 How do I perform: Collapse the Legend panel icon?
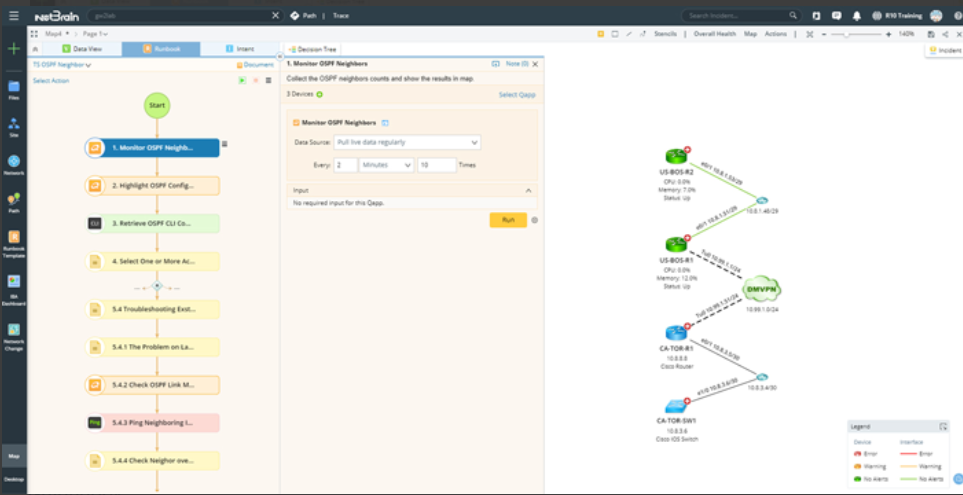tap(943, 426)
